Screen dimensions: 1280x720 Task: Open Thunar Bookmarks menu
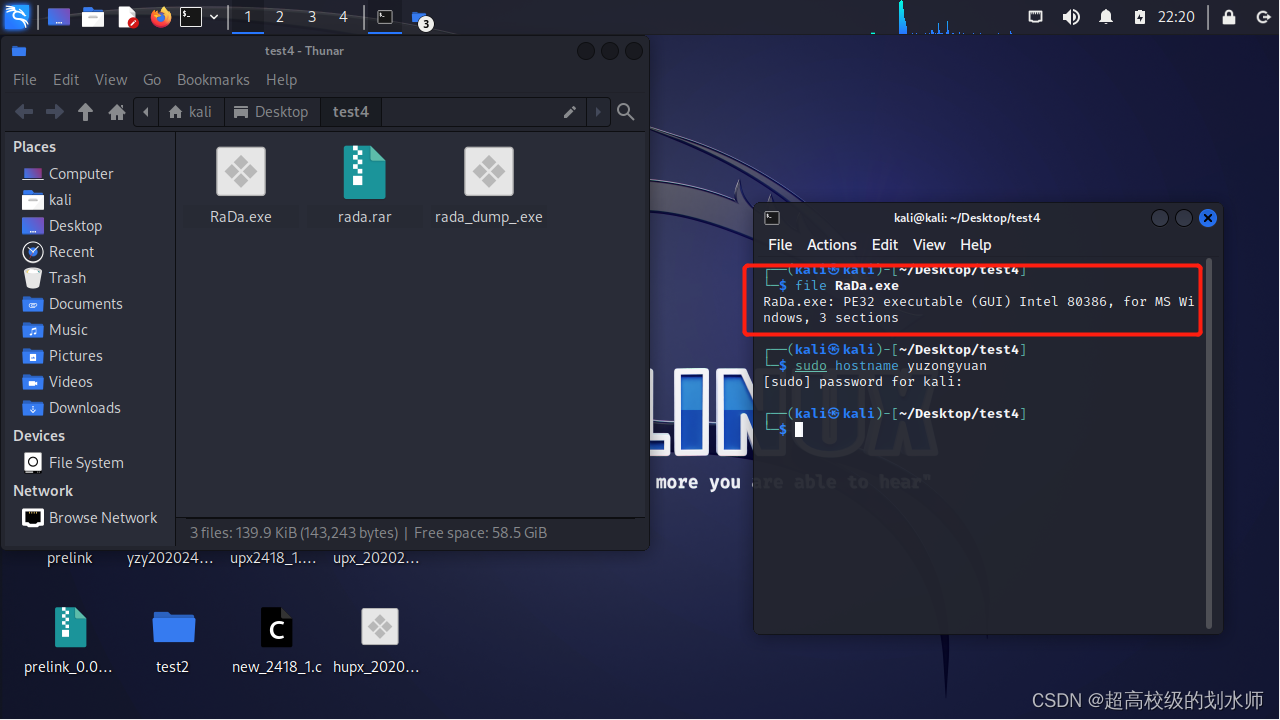213,80
